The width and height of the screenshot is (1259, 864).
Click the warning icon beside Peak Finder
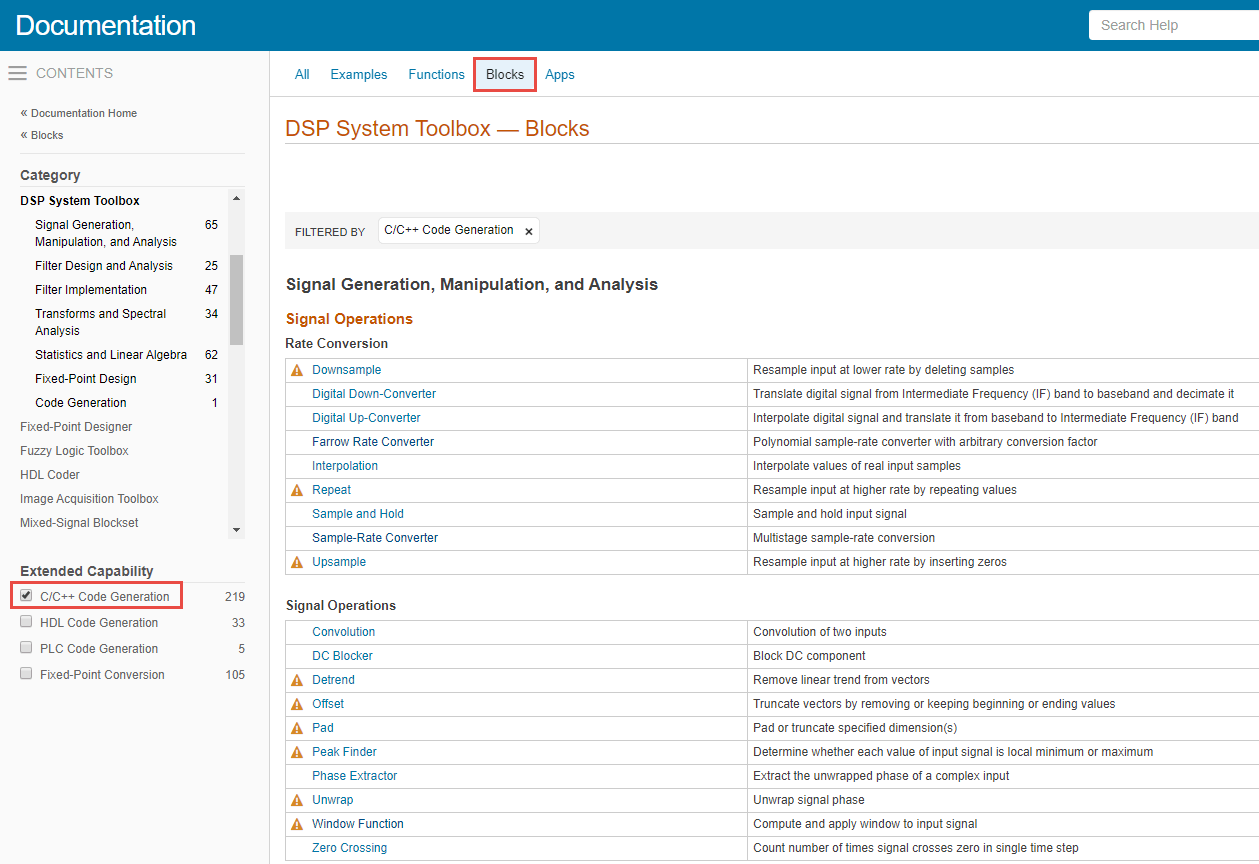click(x=297, y=751)
